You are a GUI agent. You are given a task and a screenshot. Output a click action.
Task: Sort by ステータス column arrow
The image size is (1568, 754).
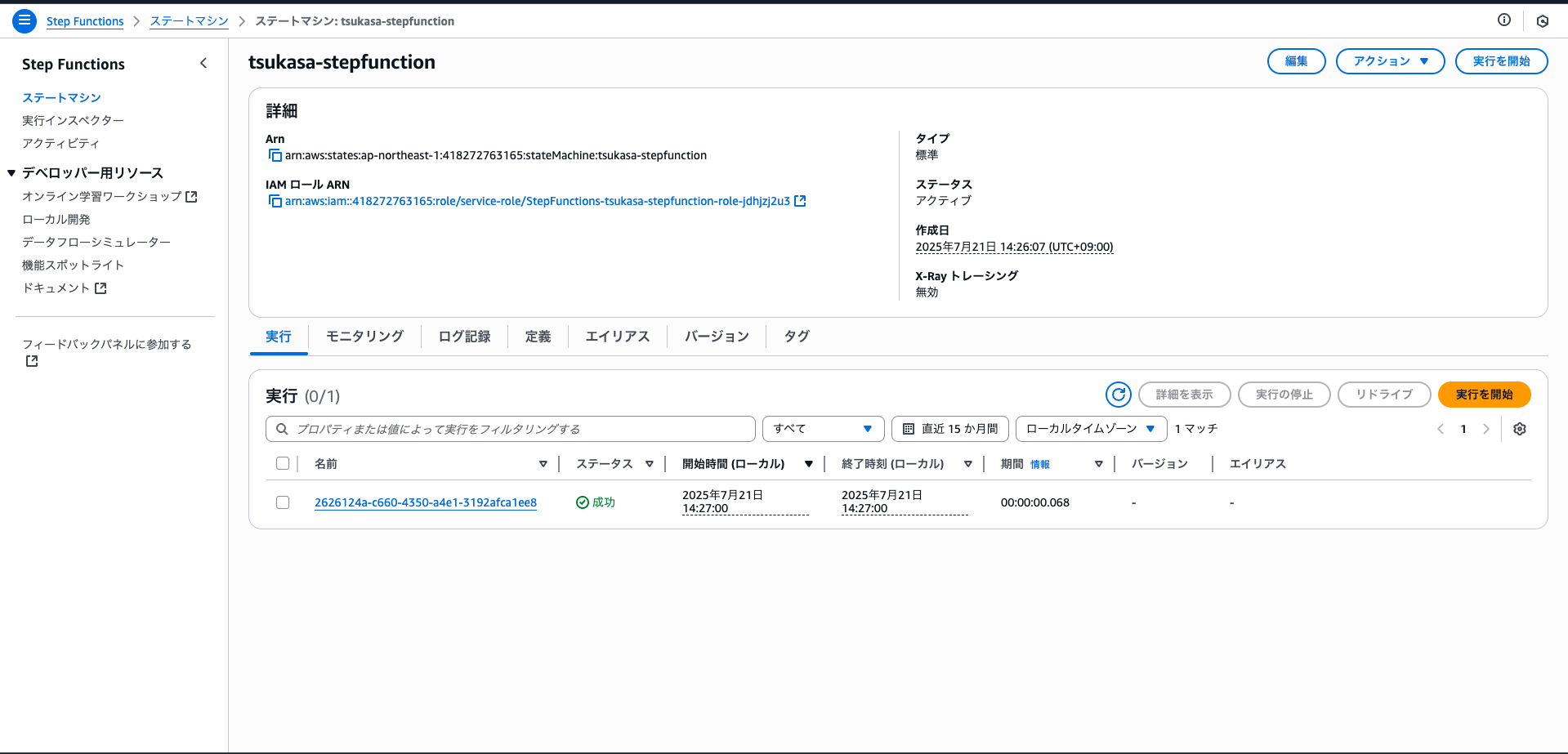click(650, 464)
